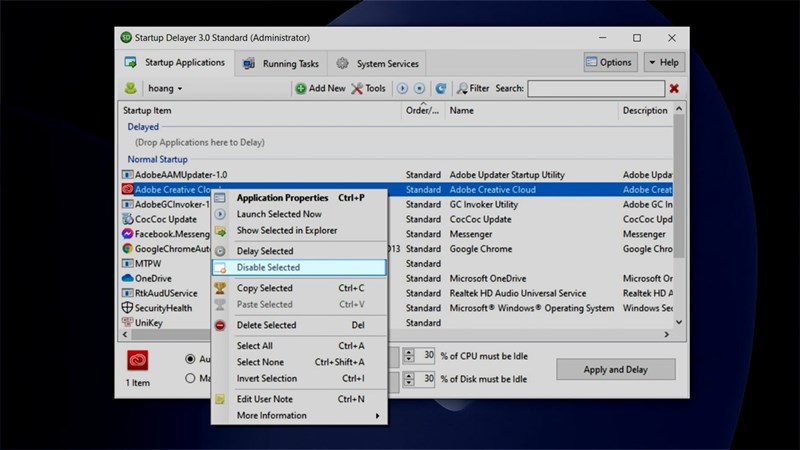Adjust the CPU idle percent stepper
Viewport: 800px width, 450px height.
409,356
